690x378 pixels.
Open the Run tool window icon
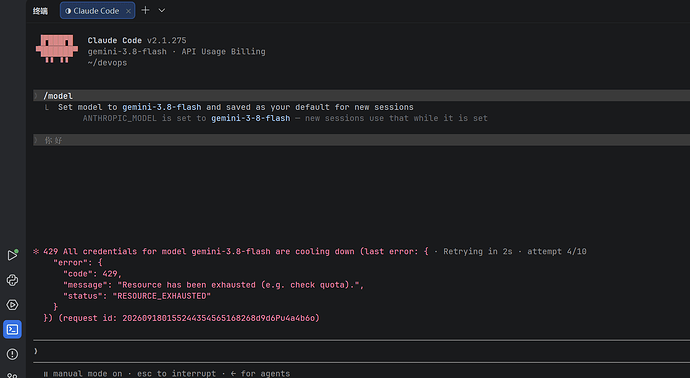point(12,255)
